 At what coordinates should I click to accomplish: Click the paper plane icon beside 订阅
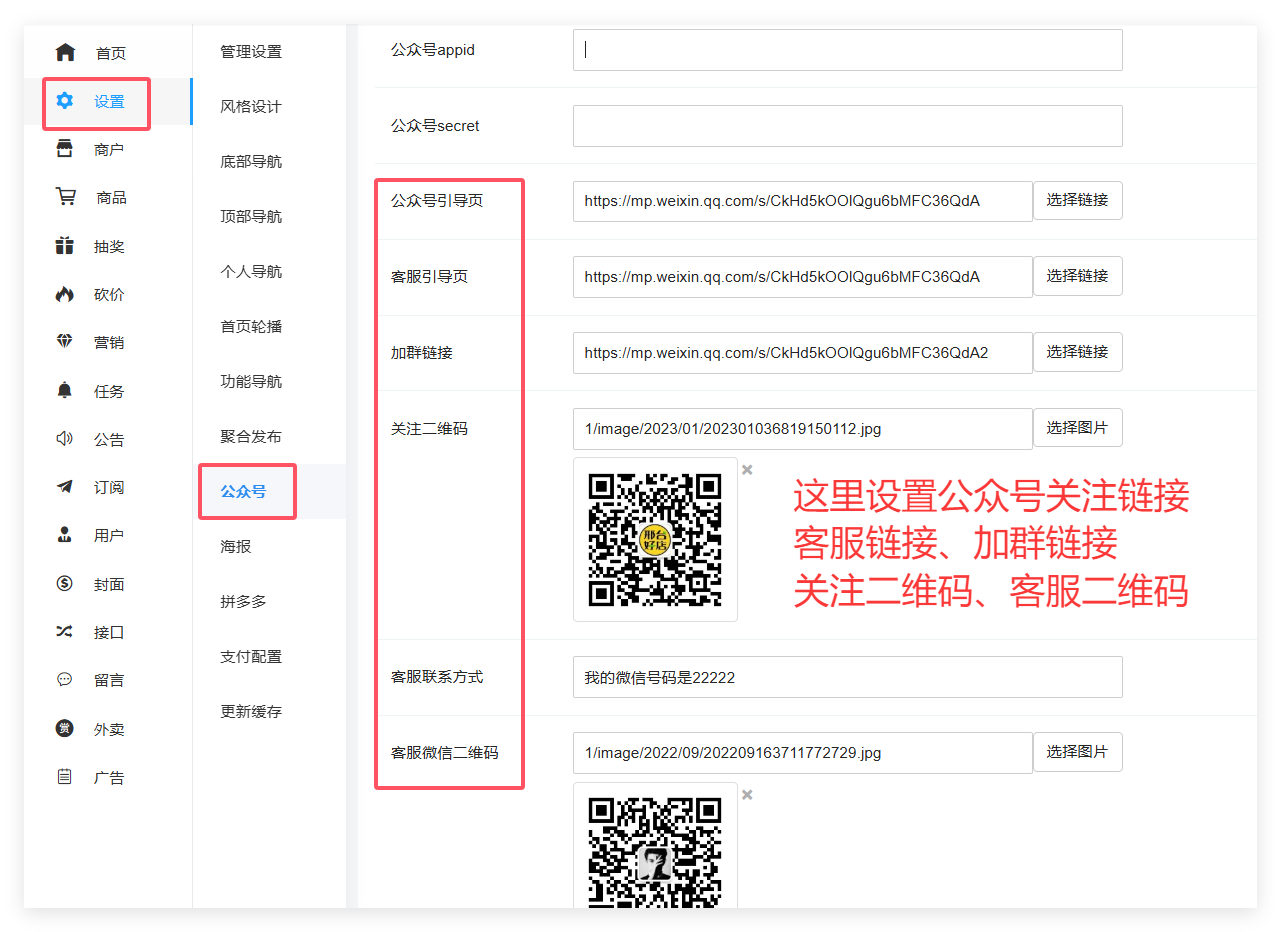point(65,487)
